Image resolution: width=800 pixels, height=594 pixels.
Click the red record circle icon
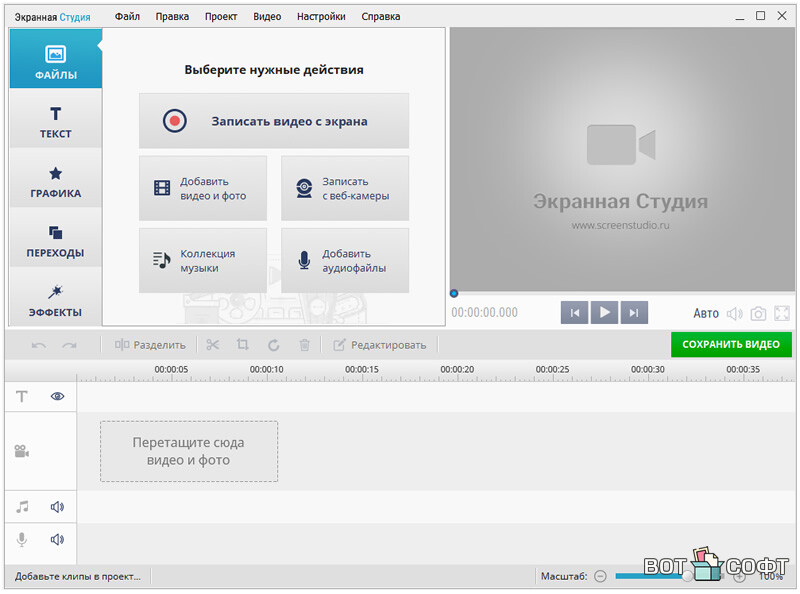[x=174, y=121]
